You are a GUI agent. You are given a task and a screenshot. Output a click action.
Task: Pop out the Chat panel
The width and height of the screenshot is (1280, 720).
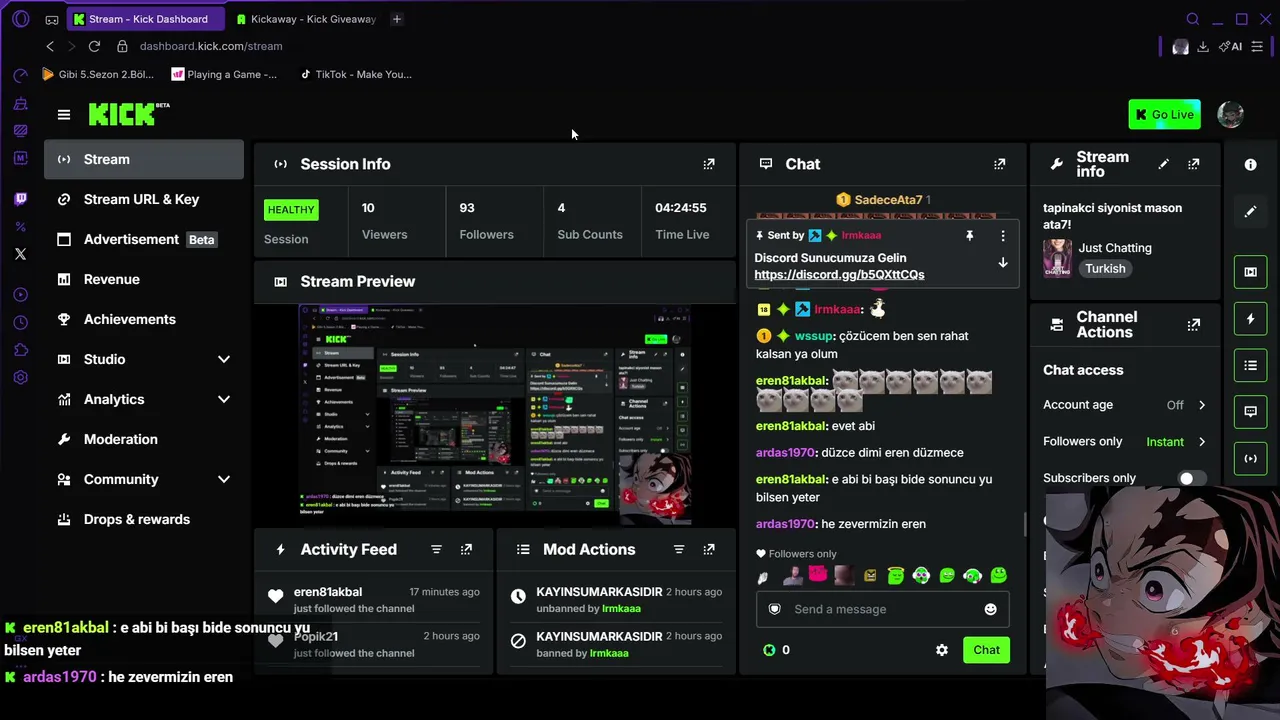click(x=999, y=164)
